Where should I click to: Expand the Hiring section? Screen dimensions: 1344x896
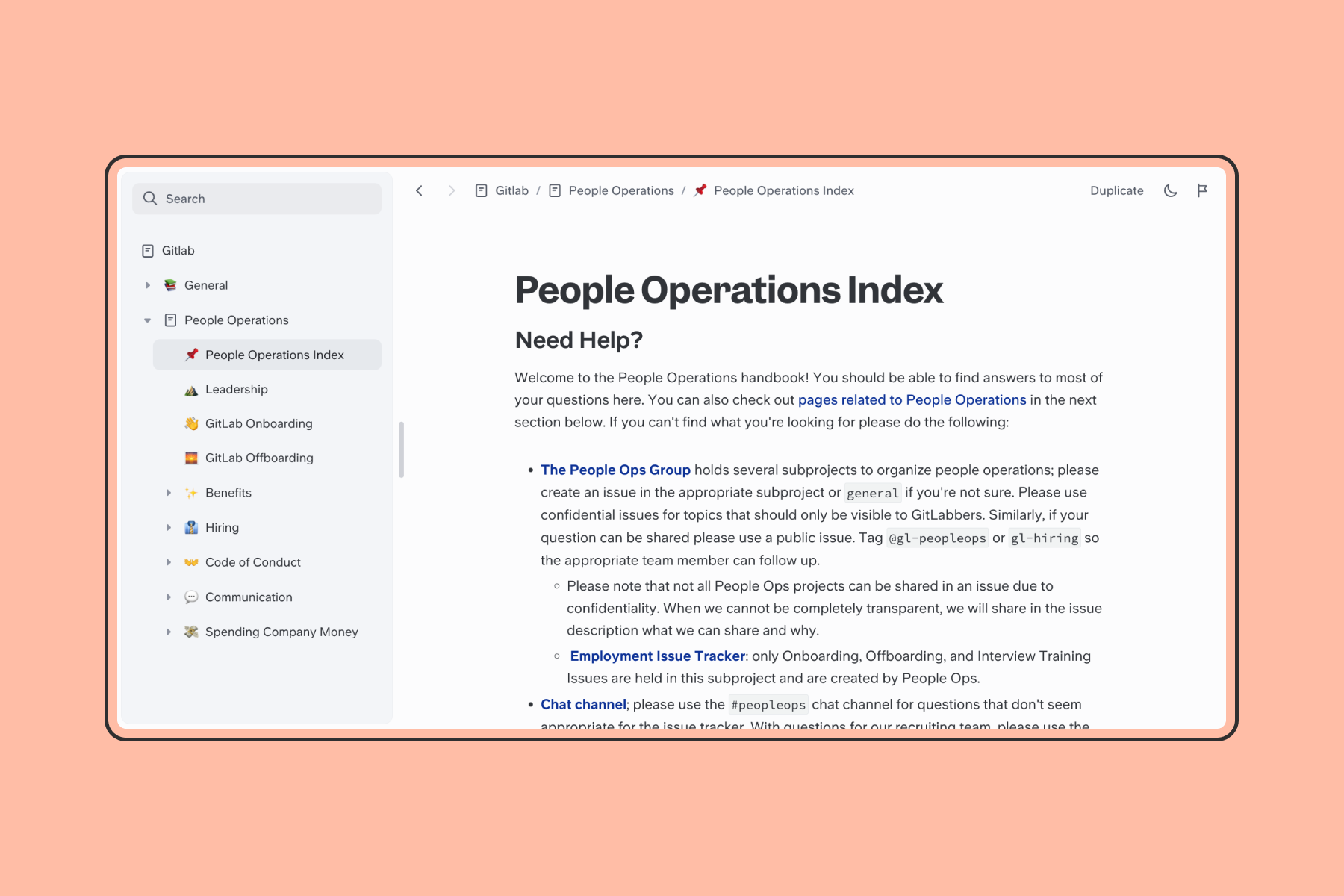point(169,528)
